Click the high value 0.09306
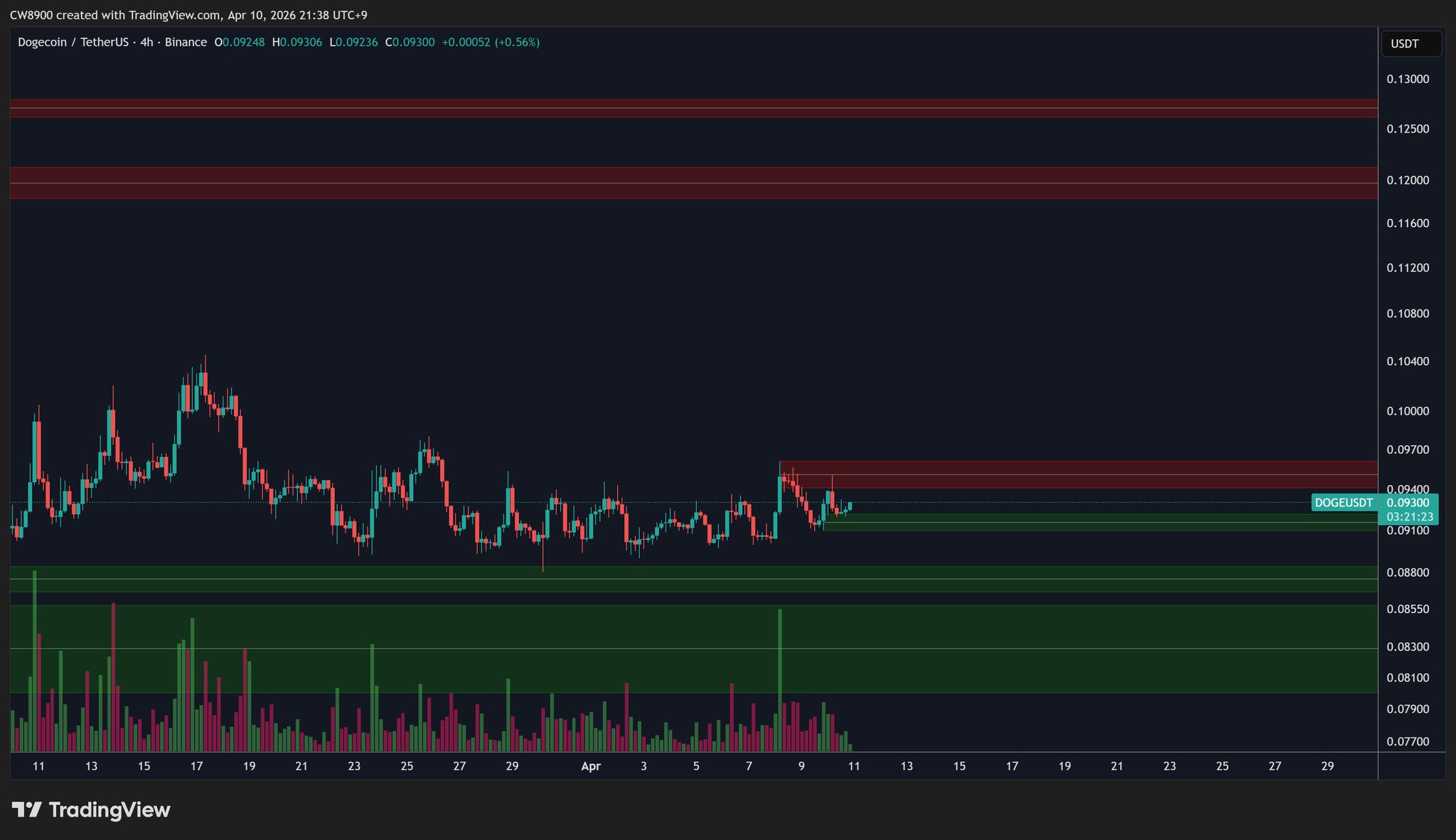This screenshot has width=1456, height=840. click(301, 43)
